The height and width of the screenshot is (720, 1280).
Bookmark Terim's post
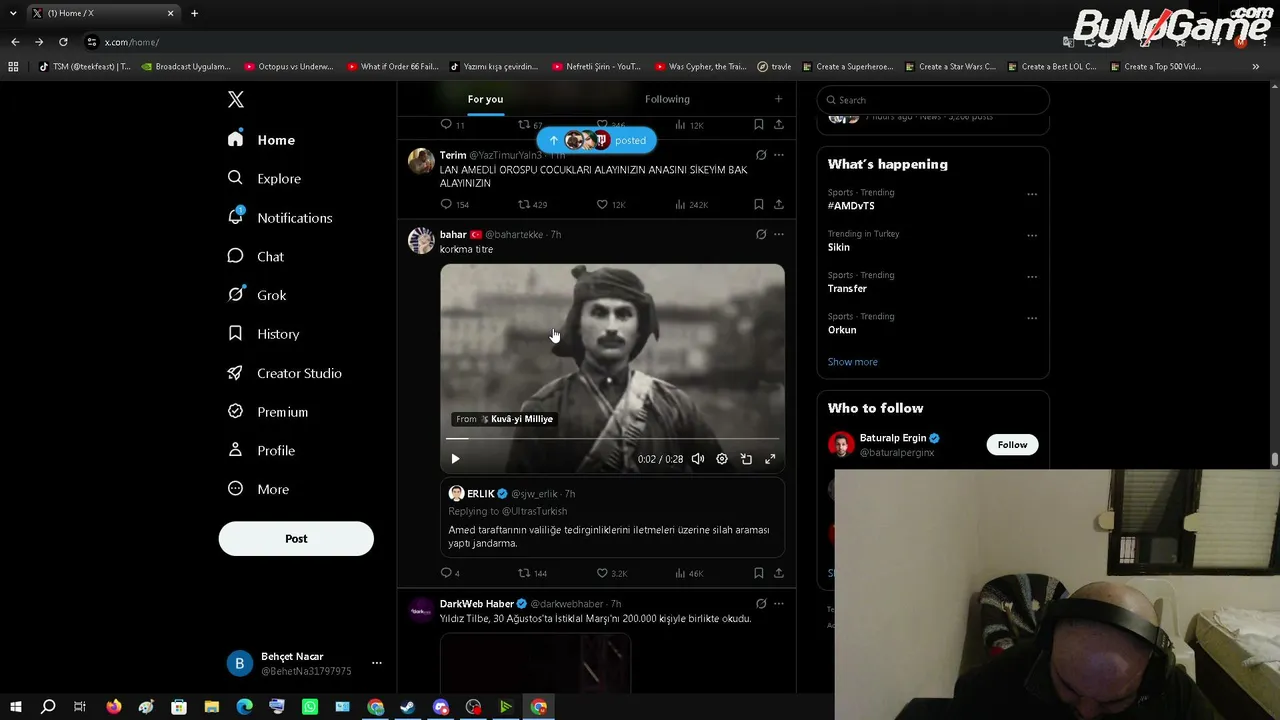click(758, 204)
